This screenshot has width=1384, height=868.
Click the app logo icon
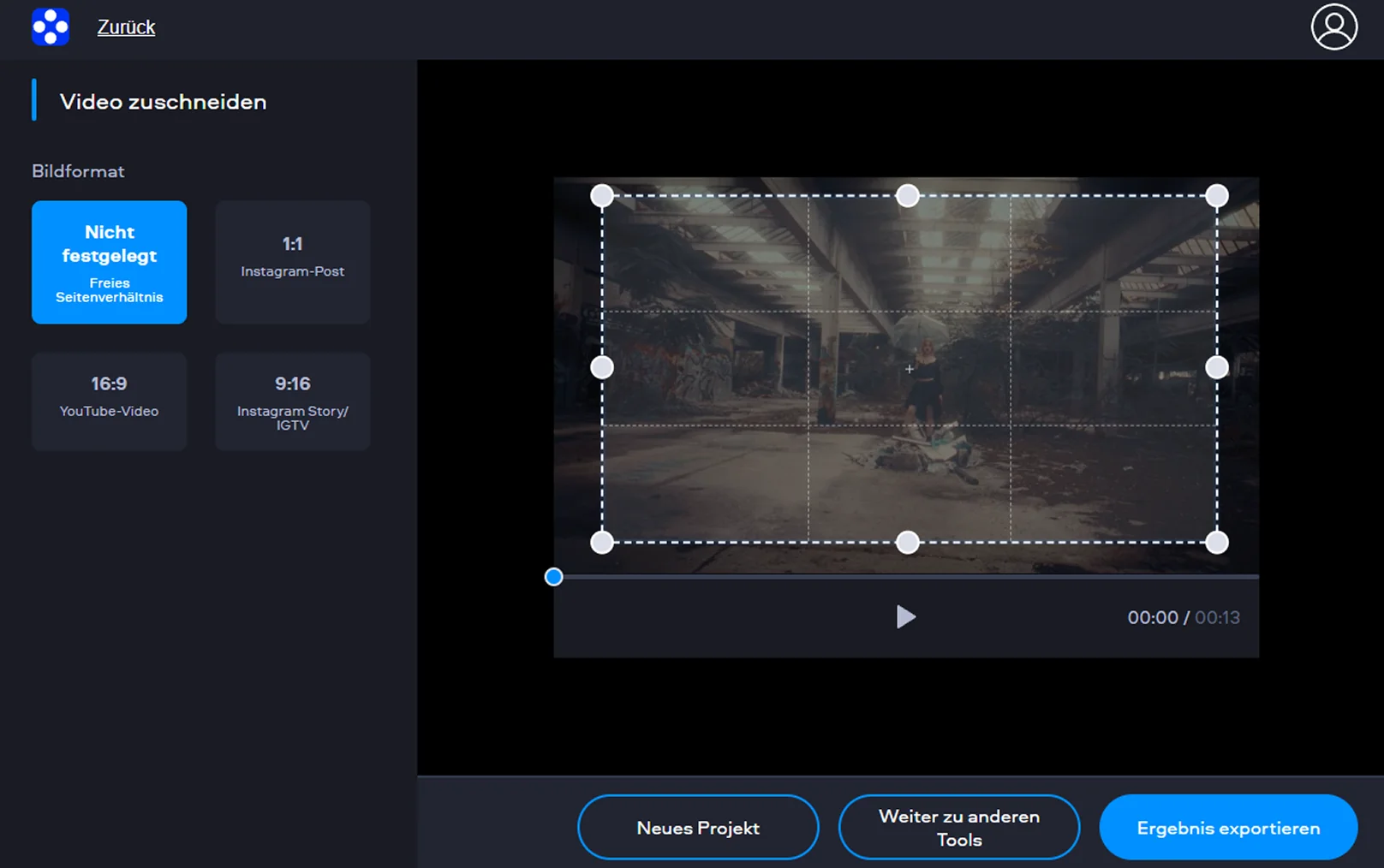[x=51, y=27]
